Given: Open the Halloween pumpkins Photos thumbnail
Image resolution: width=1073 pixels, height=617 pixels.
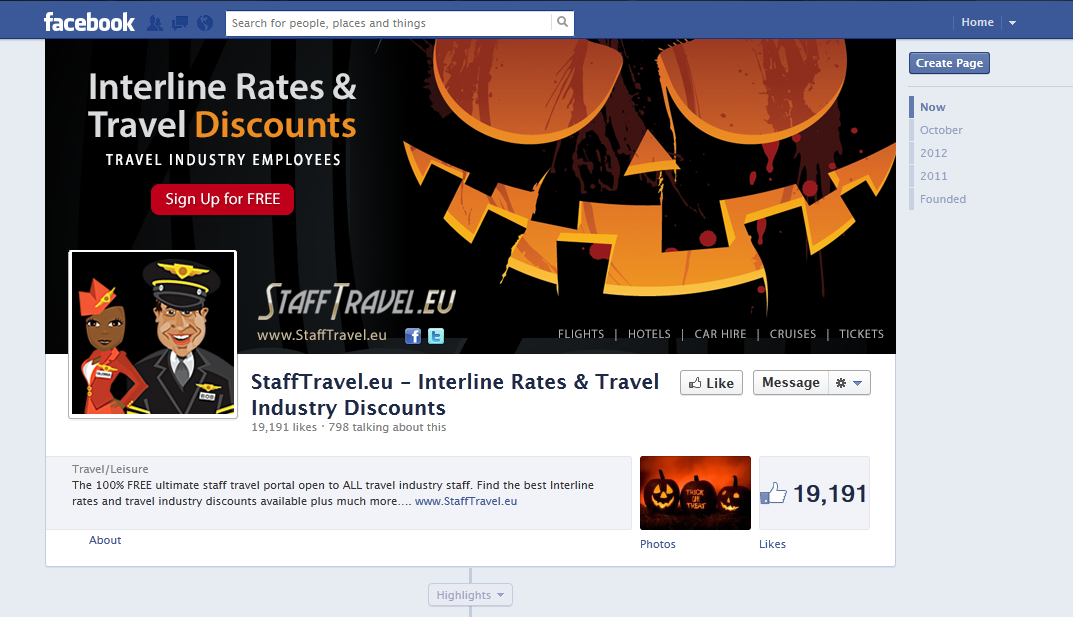Looking at the screenshot, I should point(695,493).
